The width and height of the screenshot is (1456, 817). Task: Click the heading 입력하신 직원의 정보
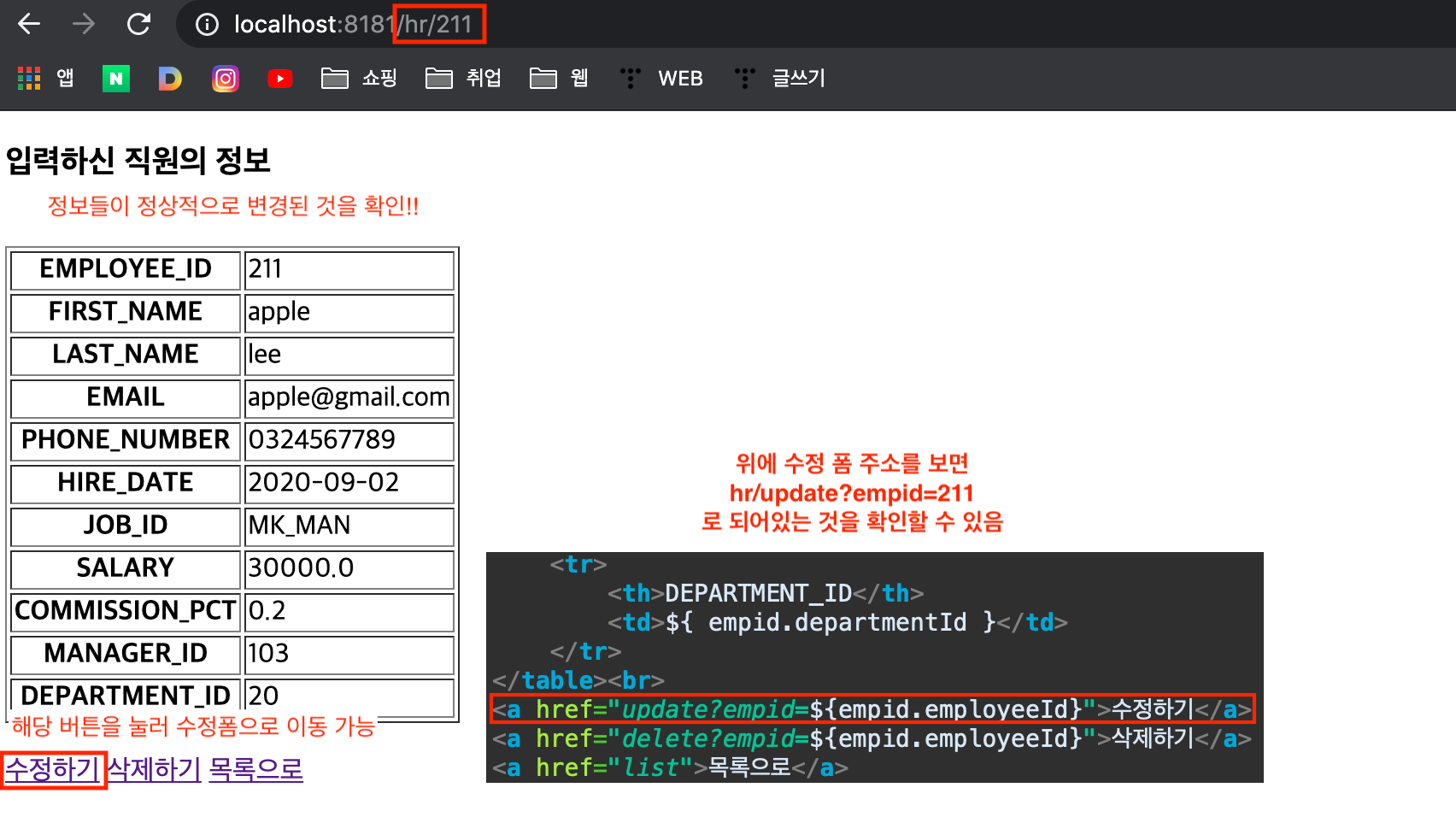point(138,161)
